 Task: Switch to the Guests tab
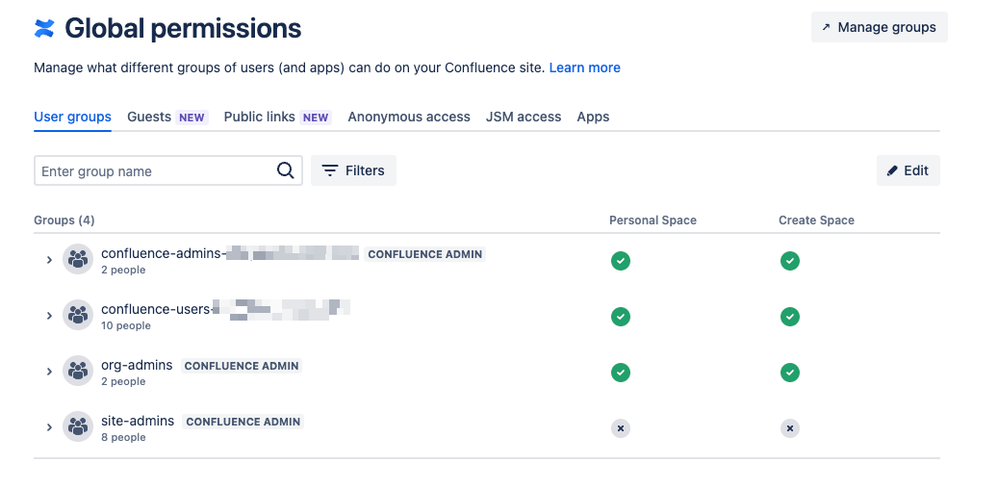point(149,117)
